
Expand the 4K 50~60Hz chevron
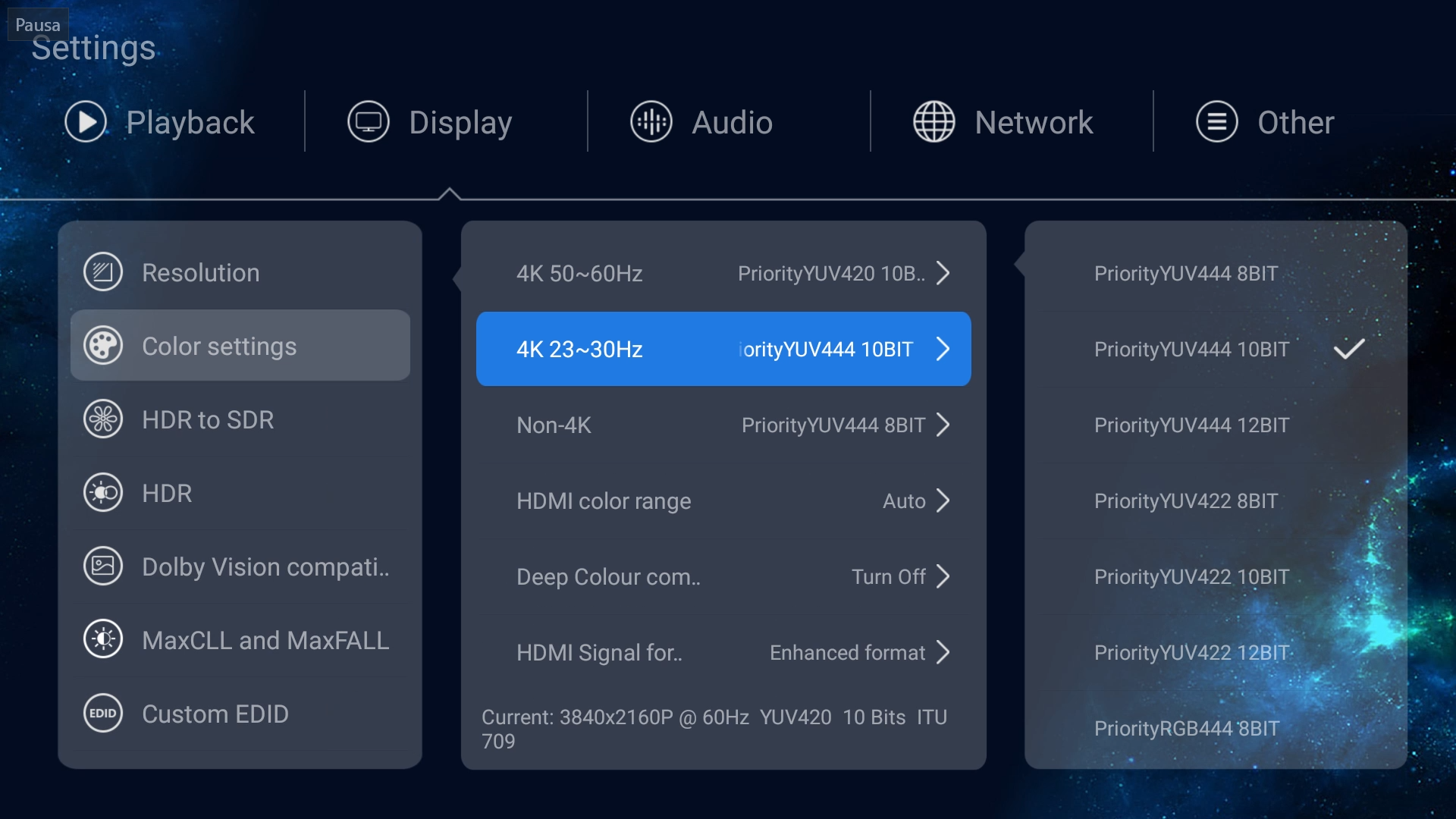pyautogui.click(x=943, y=273)
